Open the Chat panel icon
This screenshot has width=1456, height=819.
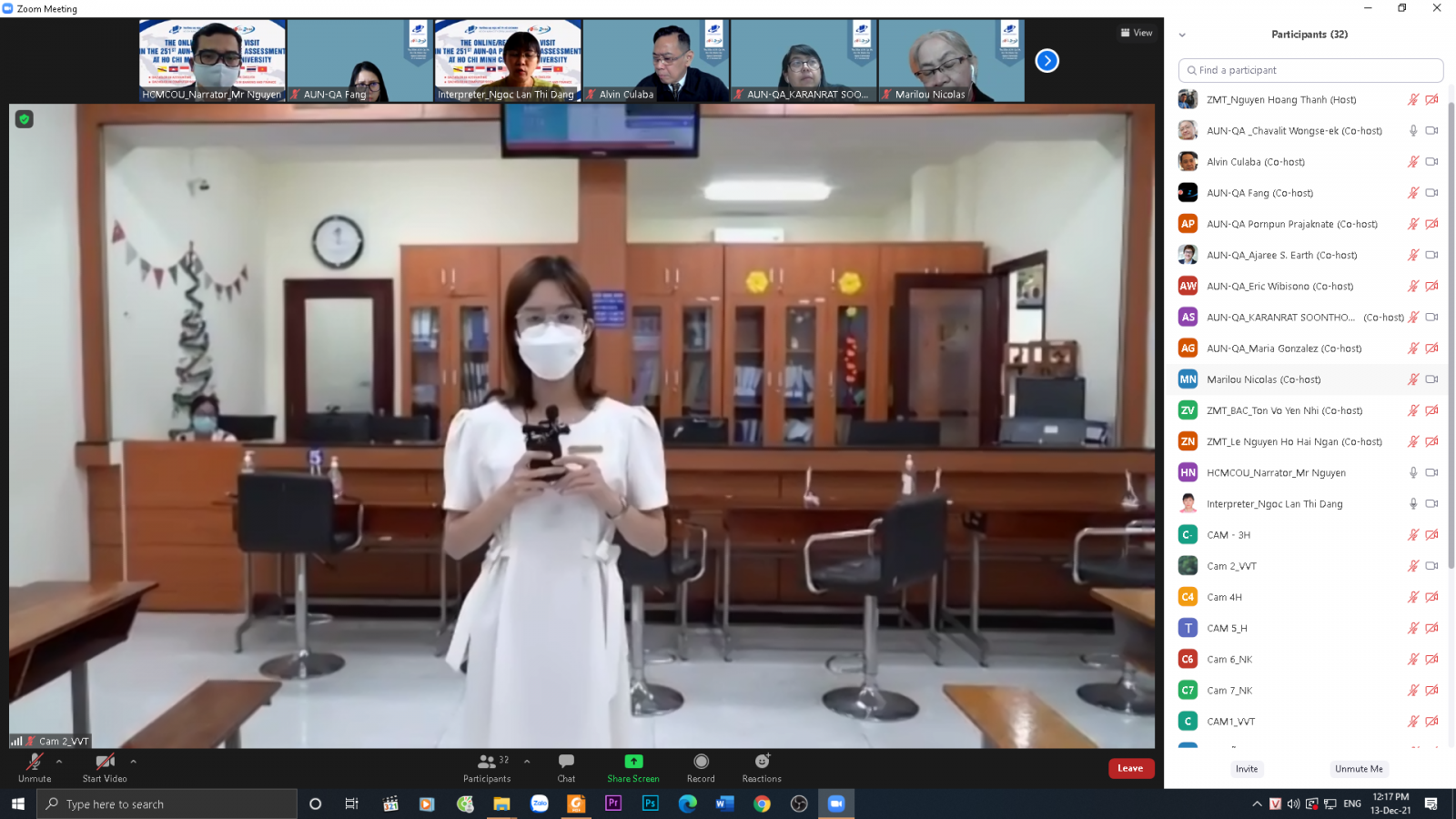pos(566,762)
